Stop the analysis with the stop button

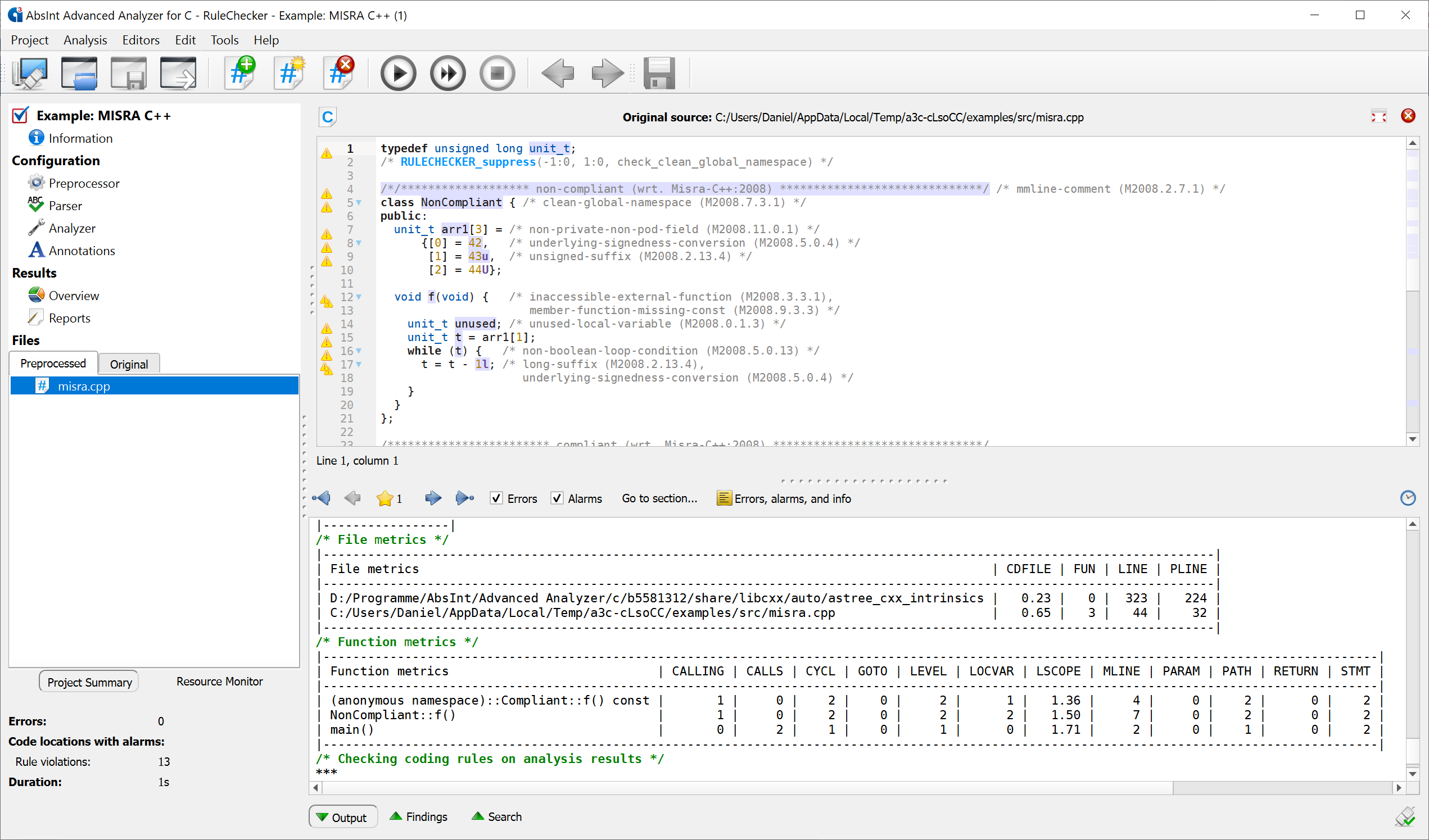click(x=498, y=73)
